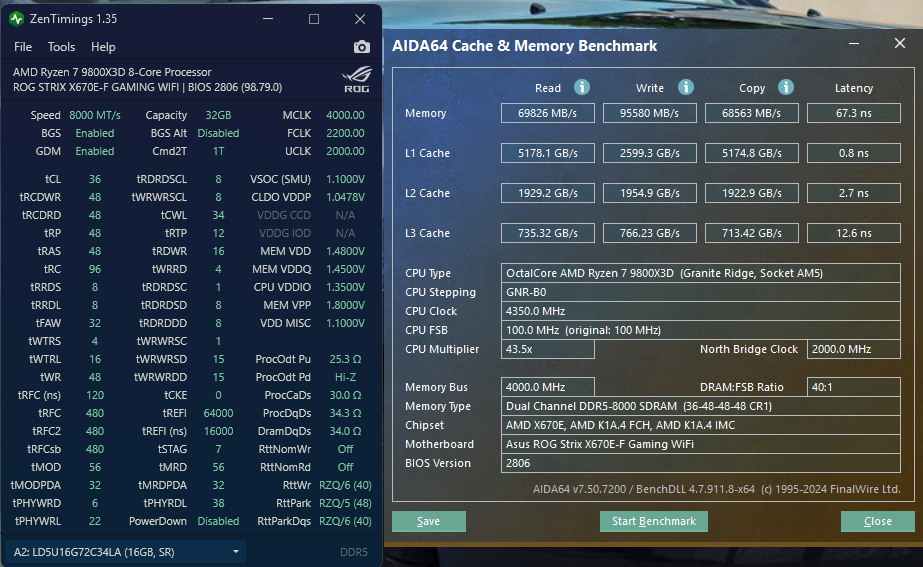Click the ZenTimings app icon in title bar
The image size is (923, 567).
[17, 19]
